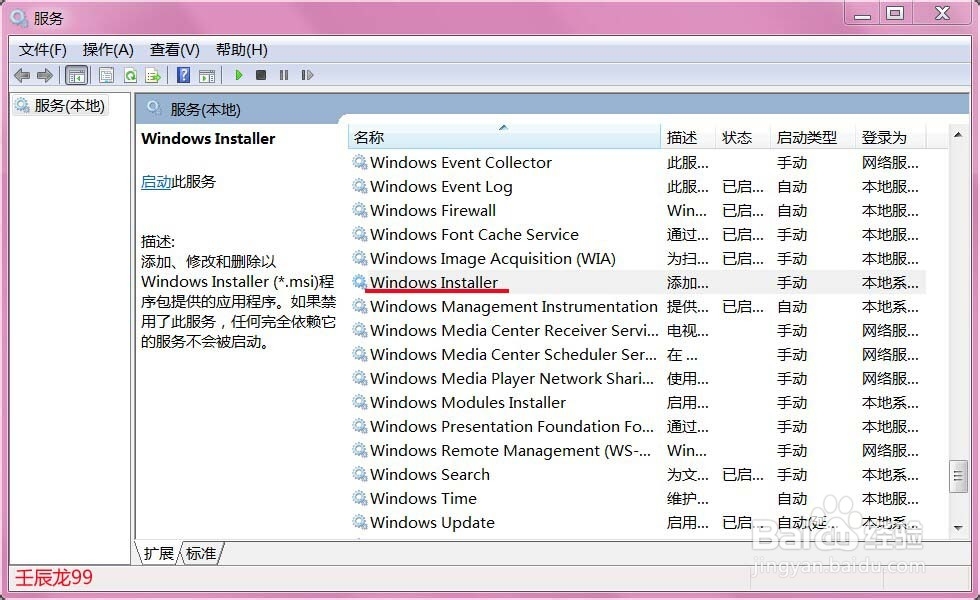Click 添加... description of Windows Installer row
The height and width of the screenshot is (600, 980).
(688, 282)
